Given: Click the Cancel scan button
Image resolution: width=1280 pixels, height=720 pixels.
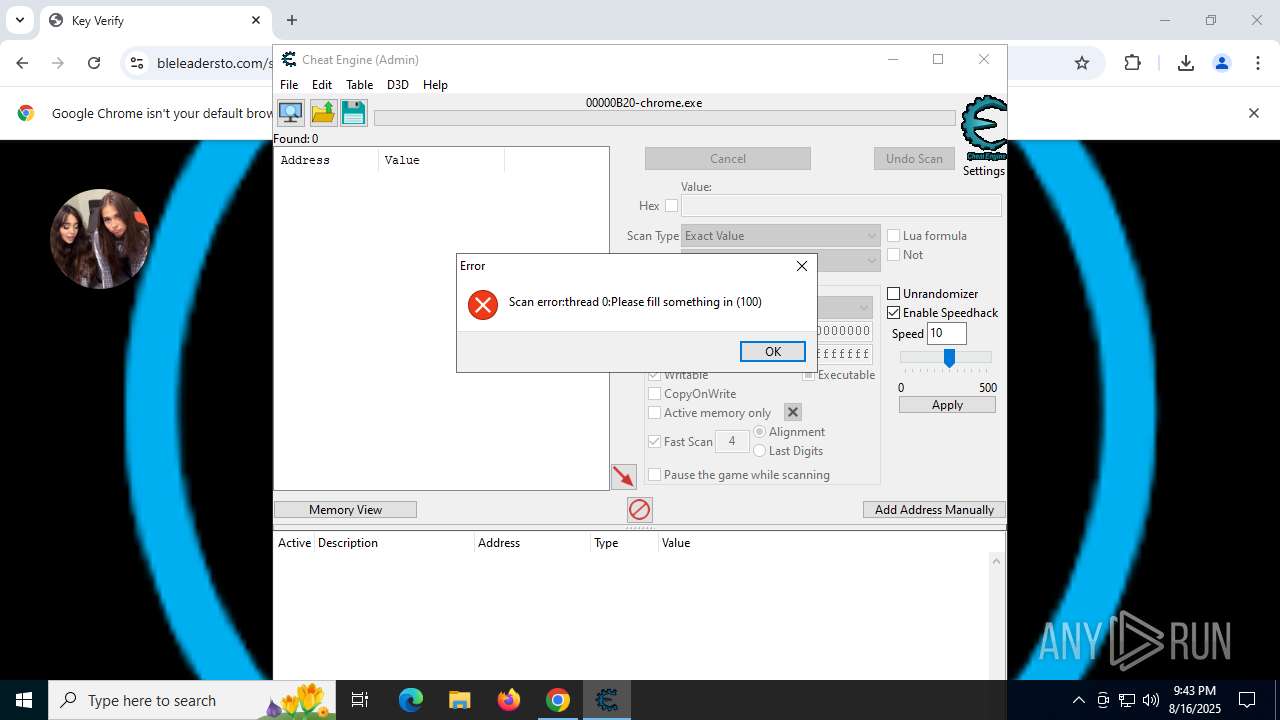Looking at the screenshot, I should [x=728, y=159].
